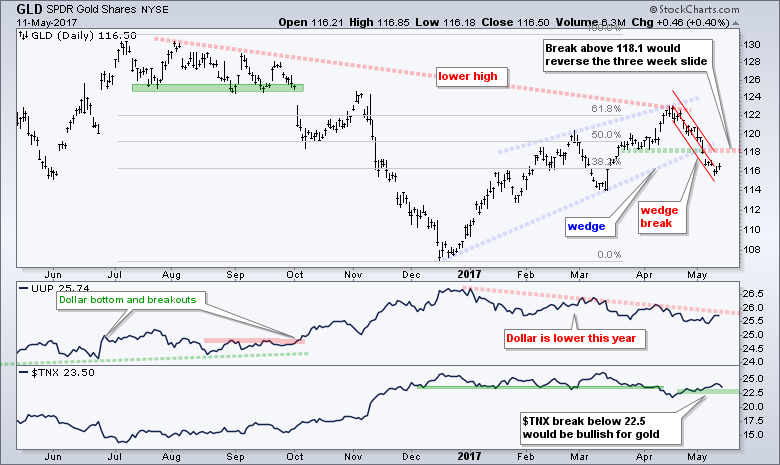
Task: Click the 'Dollar is lower this year' annotation
Action: (x=575, y=339)
